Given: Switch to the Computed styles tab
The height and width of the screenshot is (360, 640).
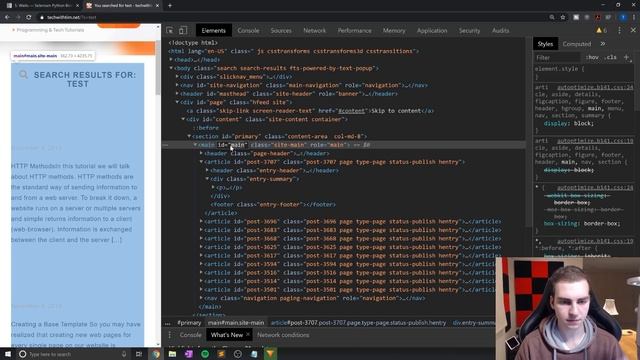Looking at the screenshot, I should (577, 44).
